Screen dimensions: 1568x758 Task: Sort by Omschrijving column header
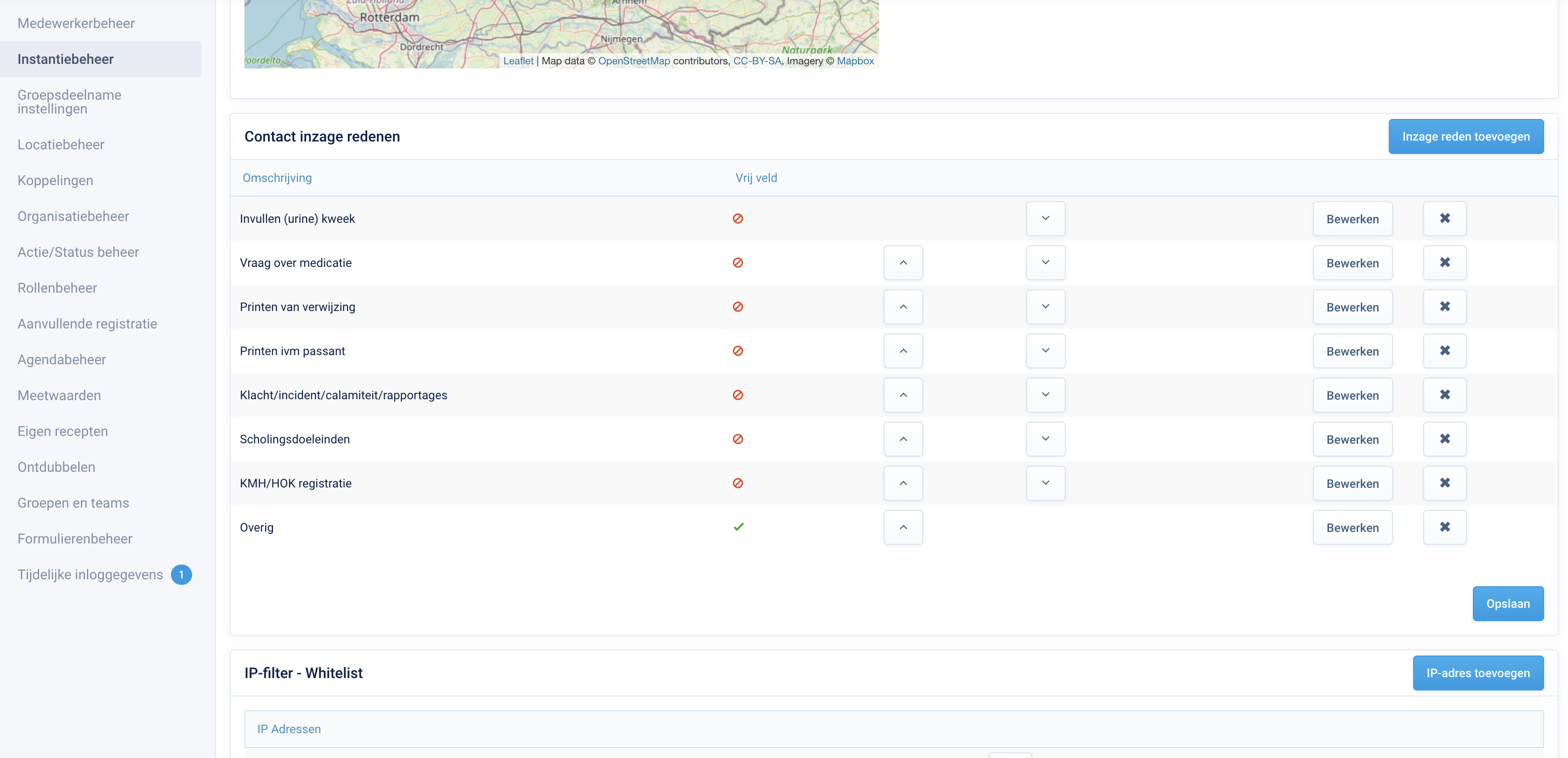(x=277, y=178)
